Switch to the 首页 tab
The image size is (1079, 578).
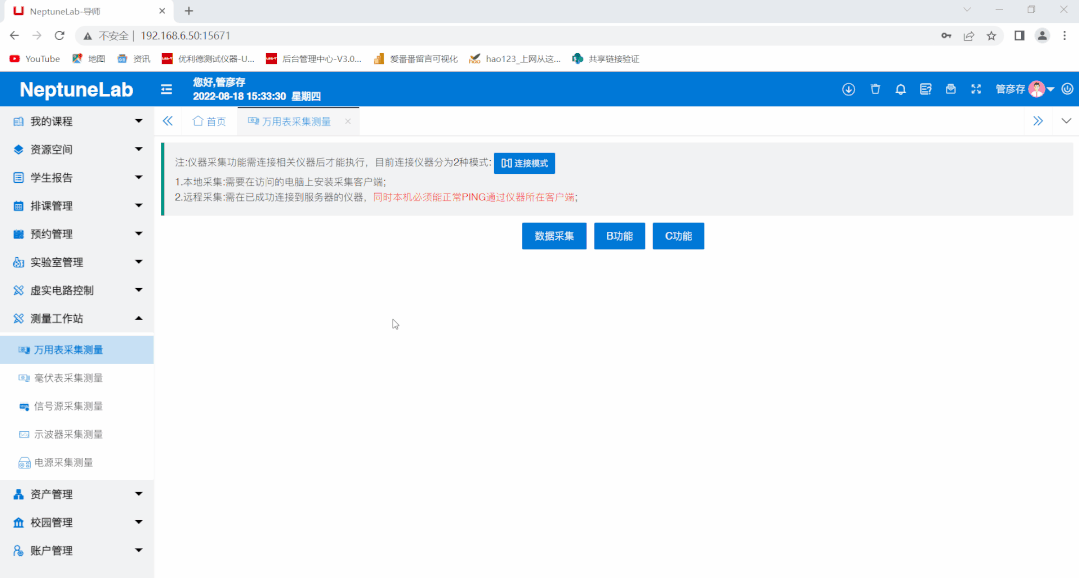click(209, 121)
